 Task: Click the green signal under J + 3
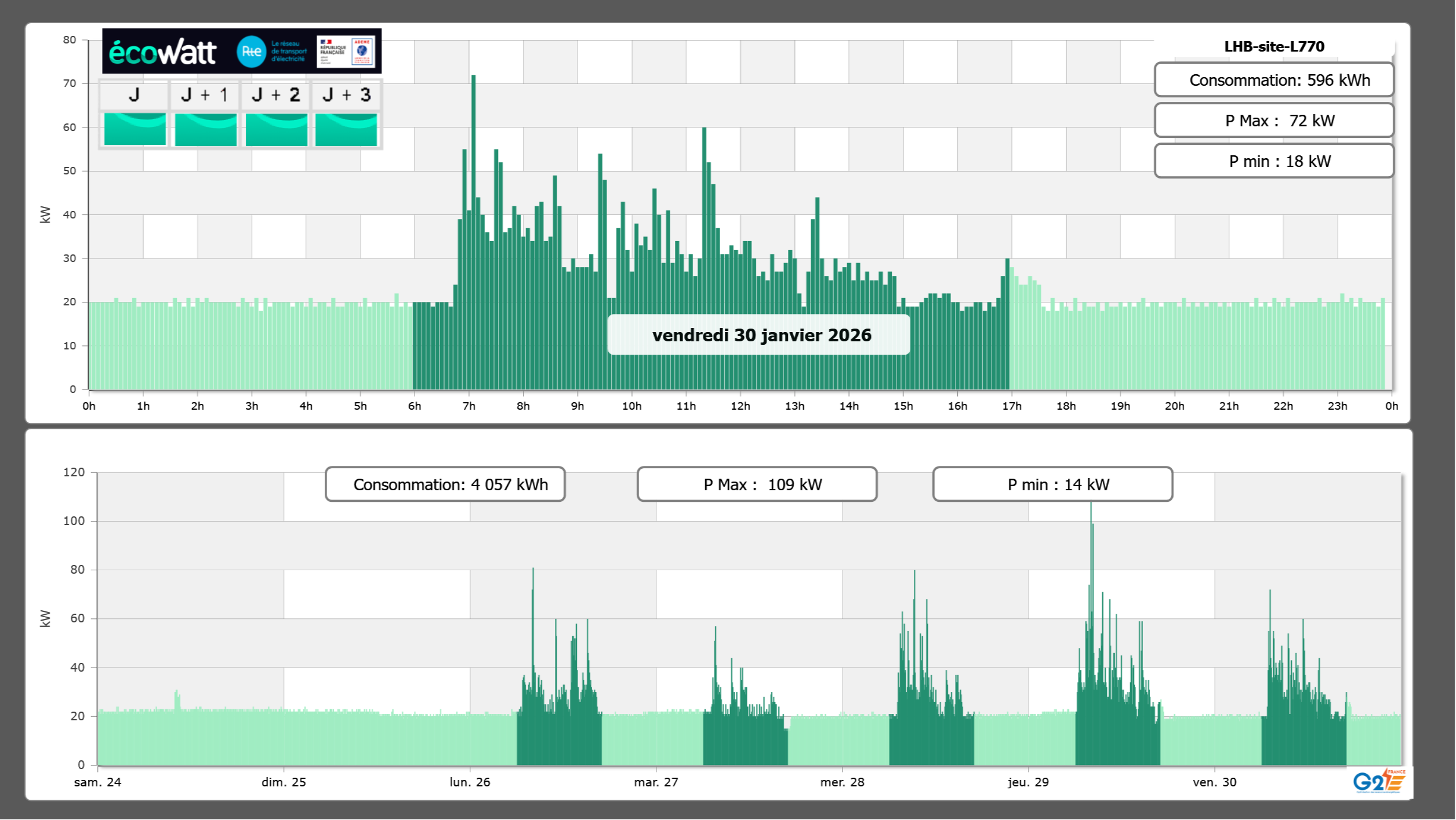point(346,129)
